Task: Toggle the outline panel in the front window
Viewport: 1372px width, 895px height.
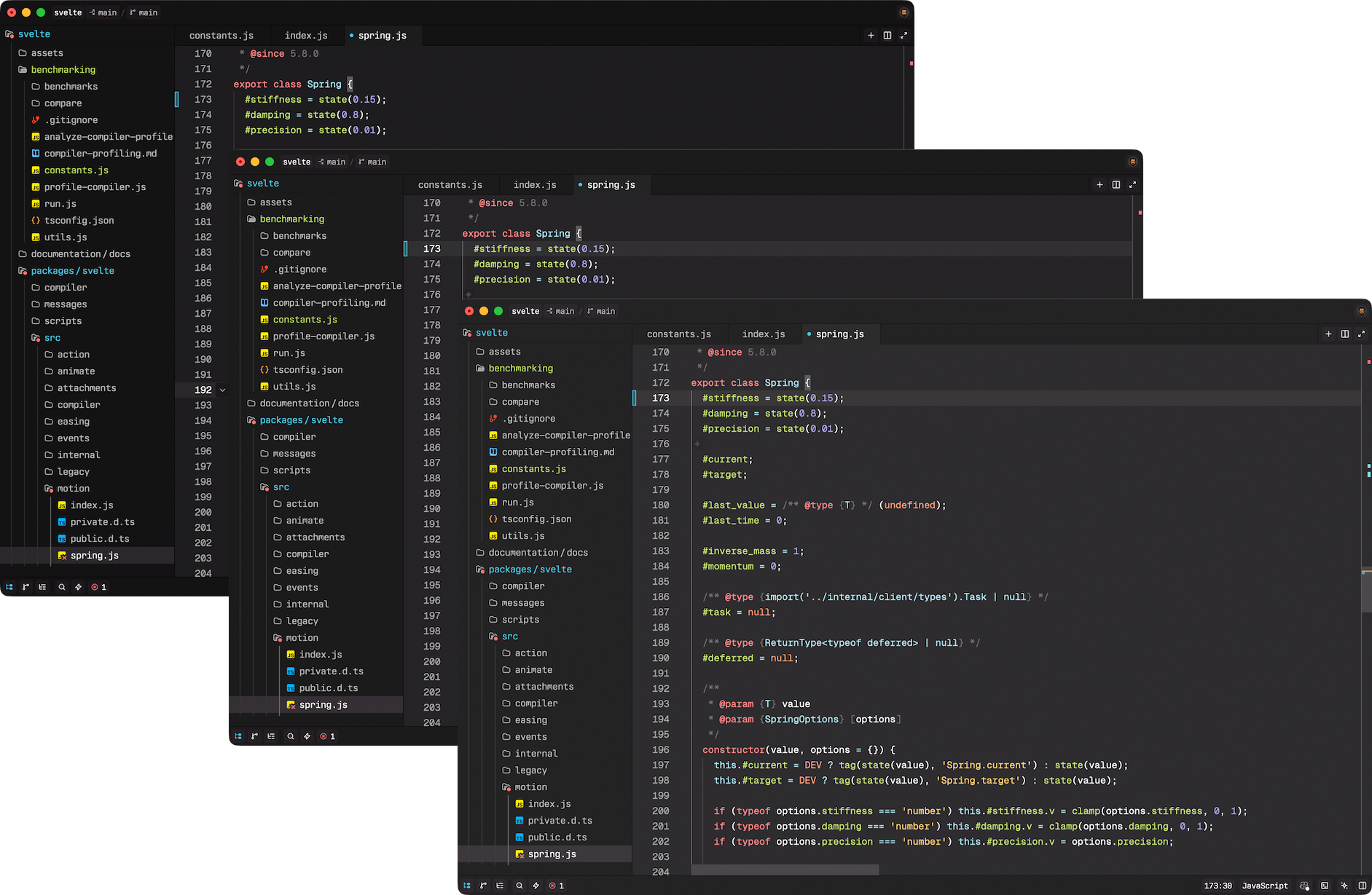Action: point(500,886)
